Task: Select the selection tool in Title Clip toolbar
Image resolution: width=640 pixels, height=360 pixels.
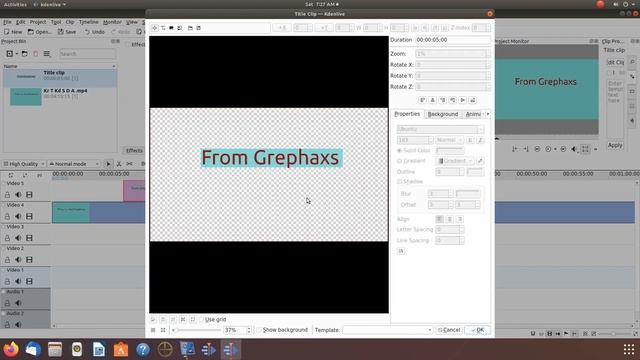Action: coord(155,28)
